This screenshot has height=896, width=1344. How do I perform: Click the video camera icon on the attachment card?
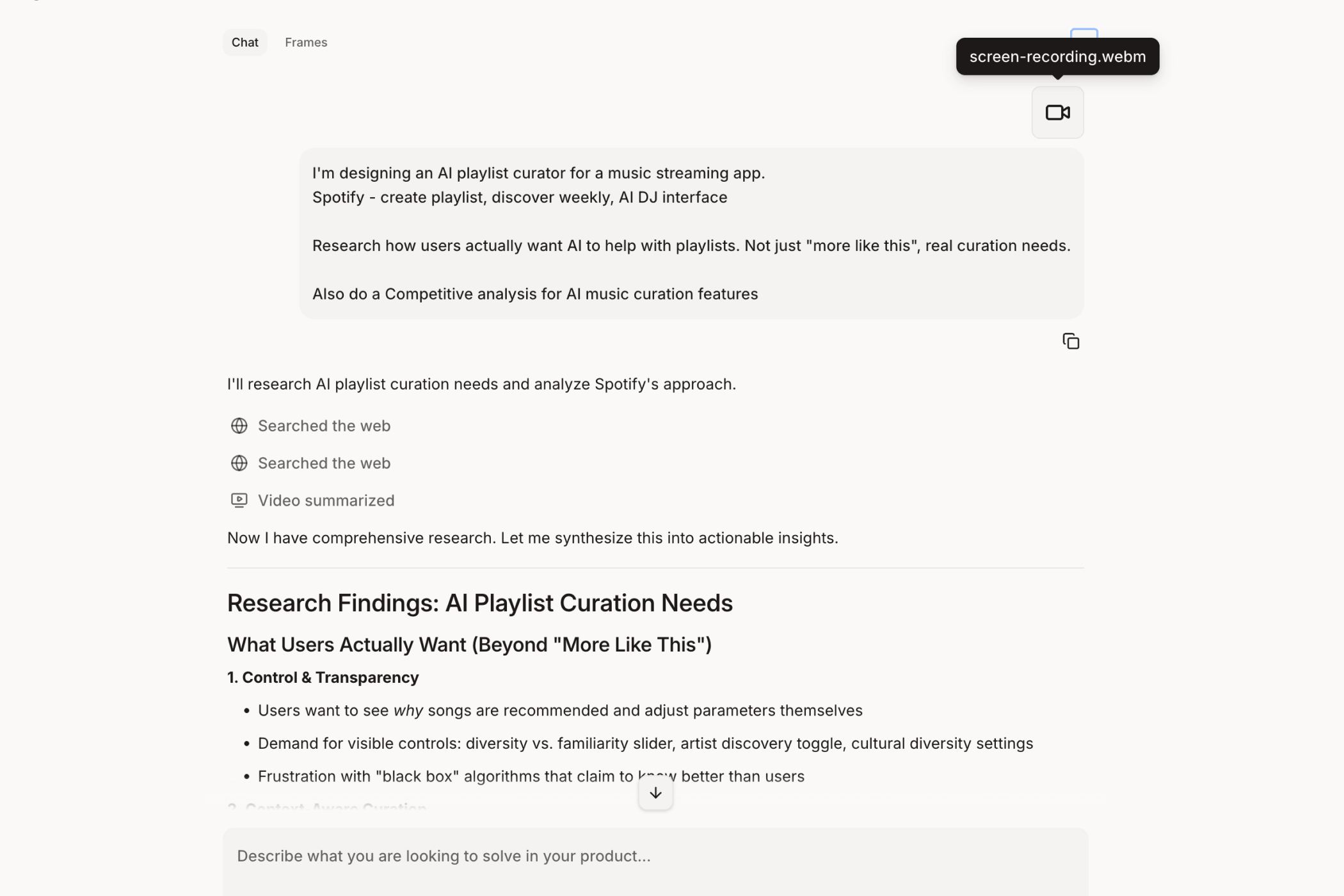click(x=1057, y=112)
